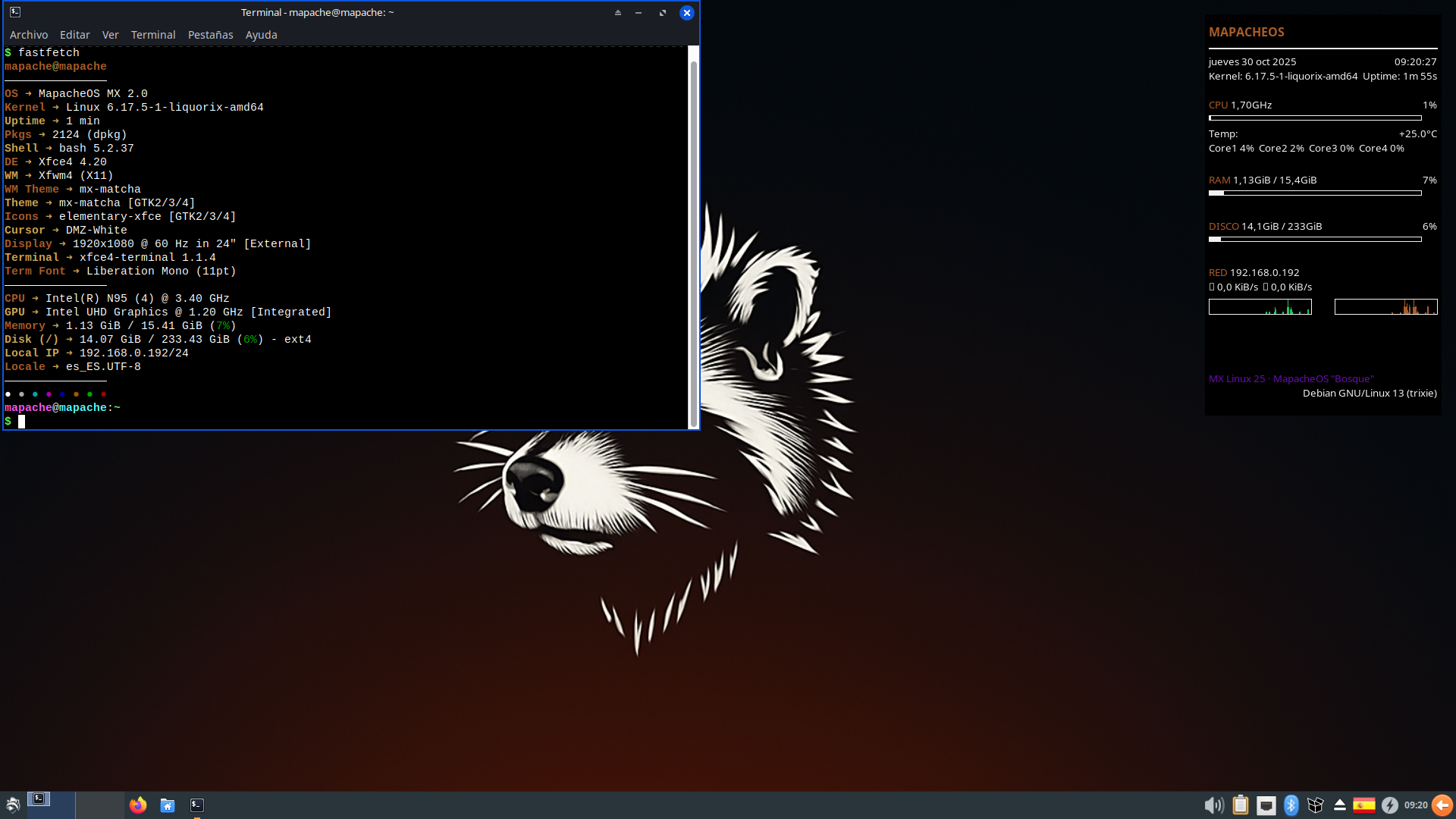Viewport: 1456px width, 819px height.
Task: Open the power manager lightning icon
Action: coord(1390,805)
